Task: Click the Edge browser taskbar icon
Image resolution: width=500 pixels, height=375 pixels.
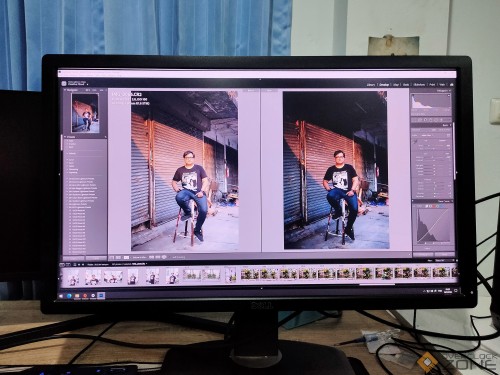Action: [69, 295]
